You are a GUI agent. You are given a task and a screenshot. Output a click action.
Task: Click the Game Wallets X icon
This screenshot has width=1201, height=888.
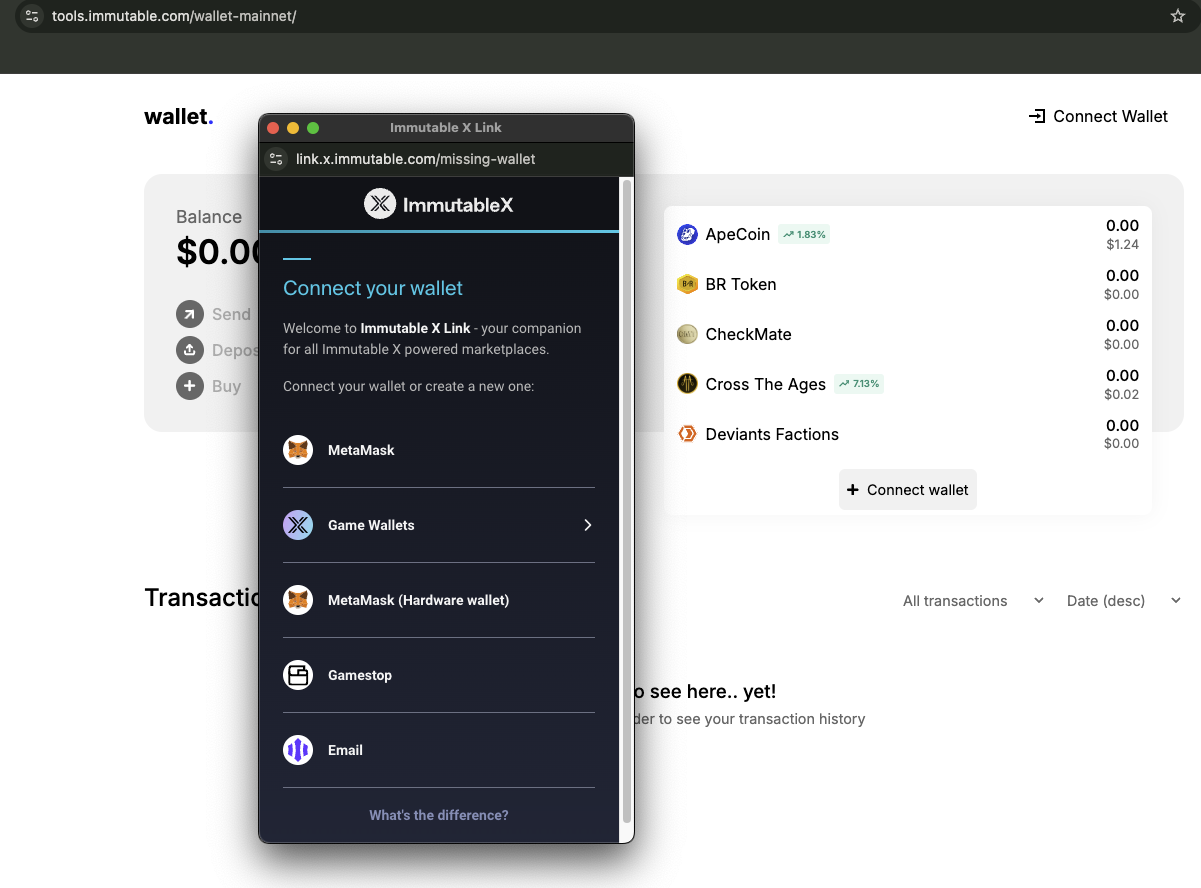[x=298, y=525]
